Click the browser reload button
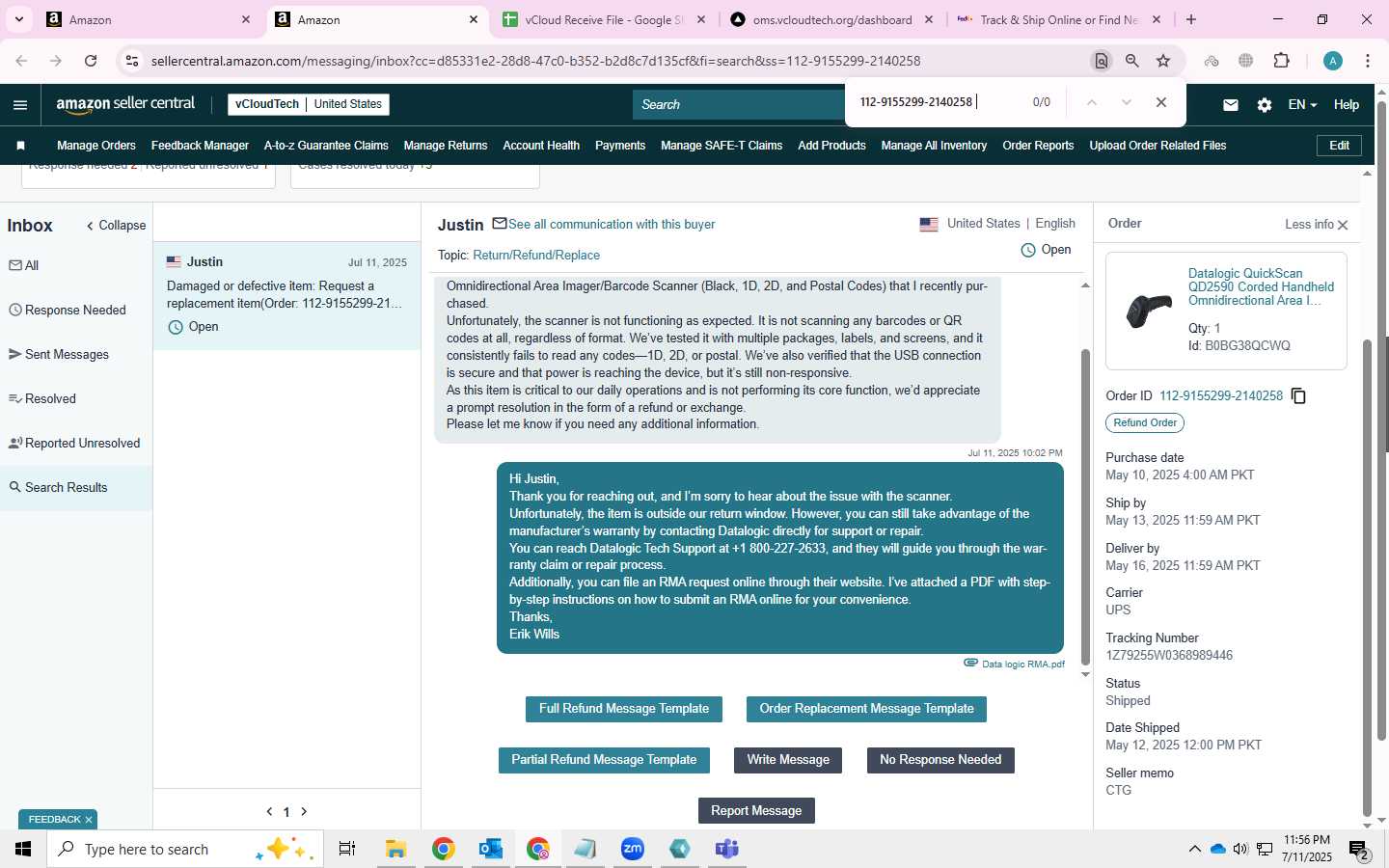1389x868 pixels. 91,61
